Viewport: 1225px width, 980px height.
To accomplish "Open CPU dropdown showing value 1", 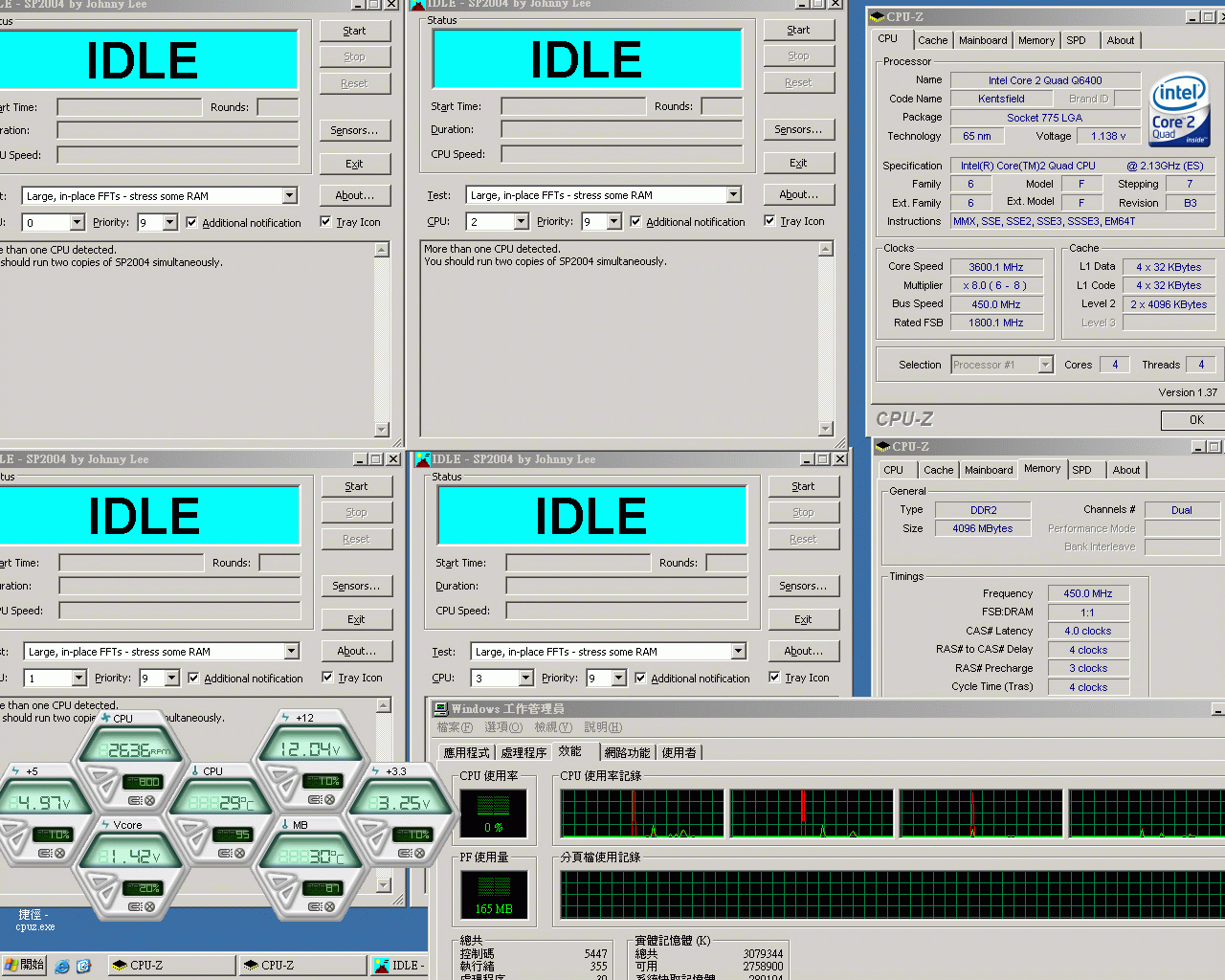I will (78, 679).
